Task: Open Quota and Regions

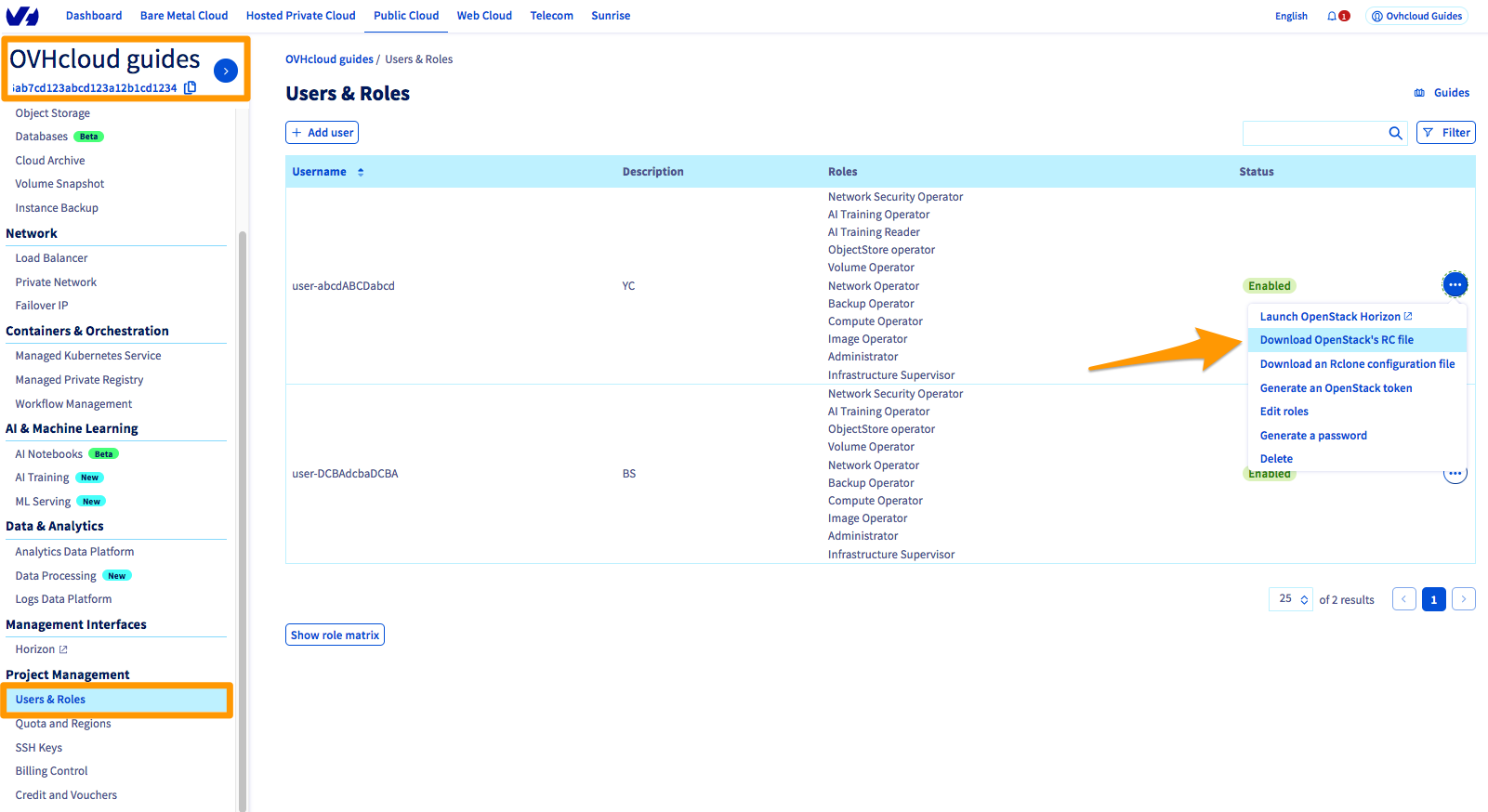Action: [x=63, y=724]
